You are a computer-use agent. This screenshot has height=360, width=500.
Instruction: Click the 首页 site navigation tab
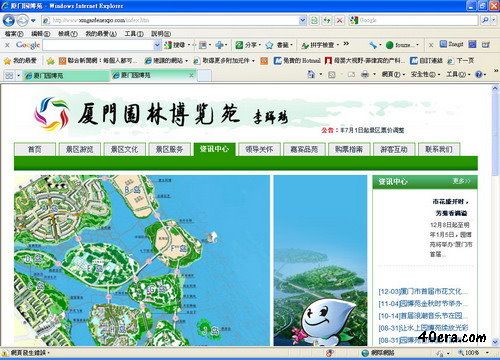[35, 149]
